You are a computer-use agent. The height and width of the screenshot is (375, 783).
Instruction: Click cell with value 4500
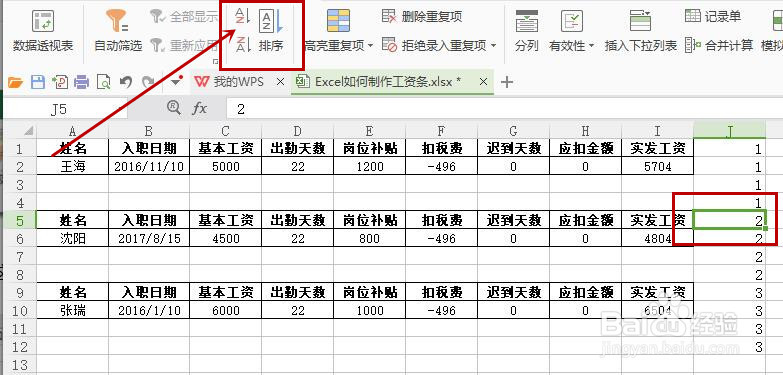pos(226,239)
